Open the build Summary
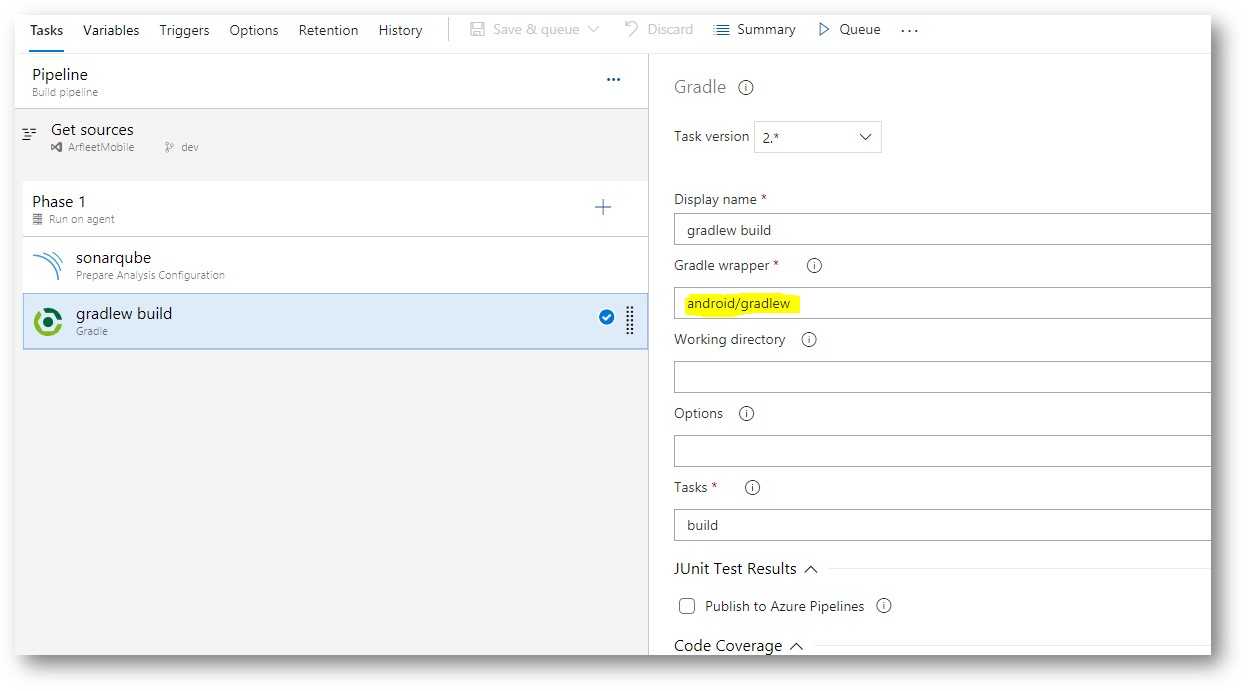The image size is (1248, 691). click(x=754, y=30)
